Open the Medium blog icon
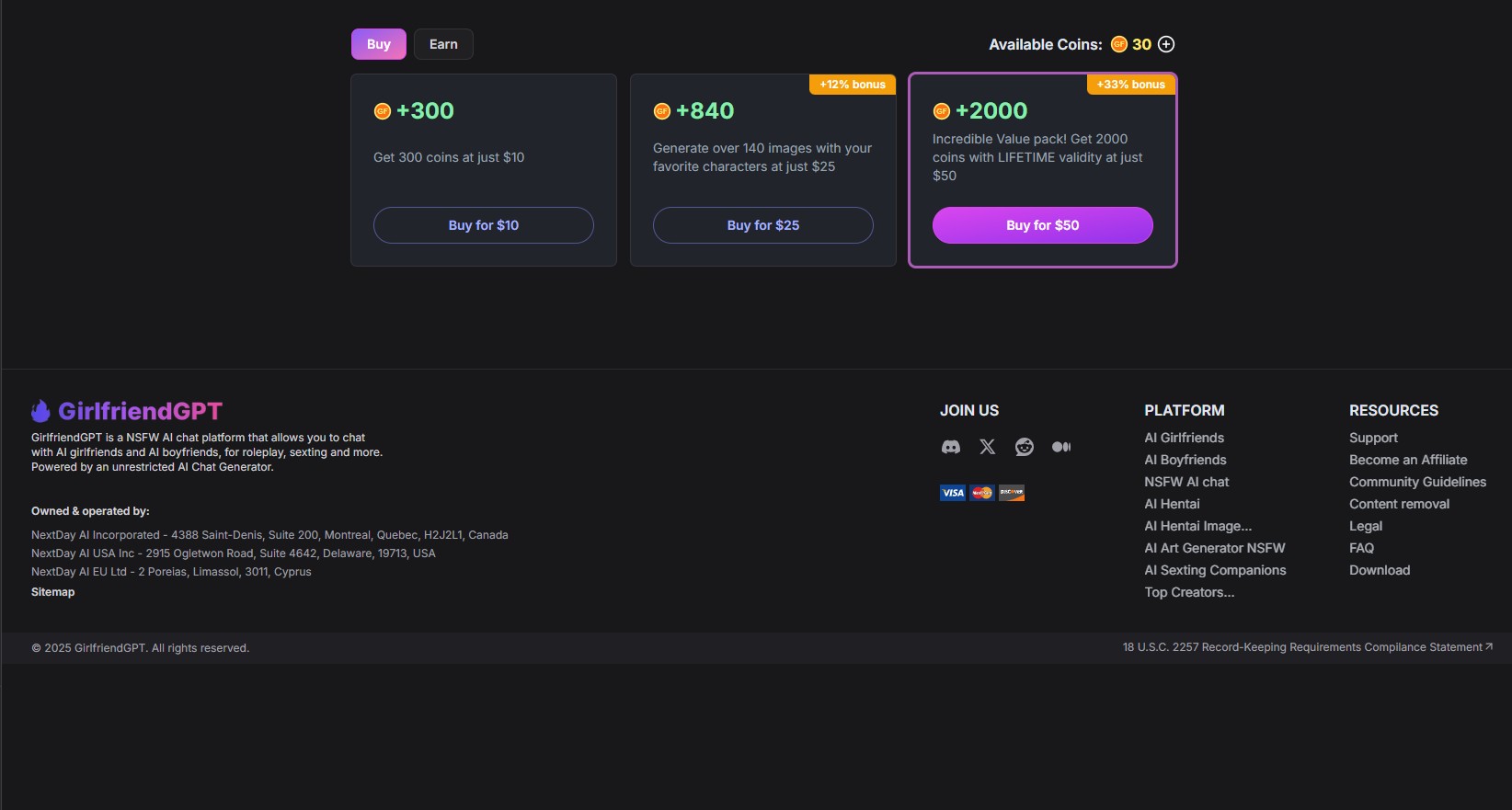Viewport: 1512px width, 810px height. click(x=1060, y=447)
